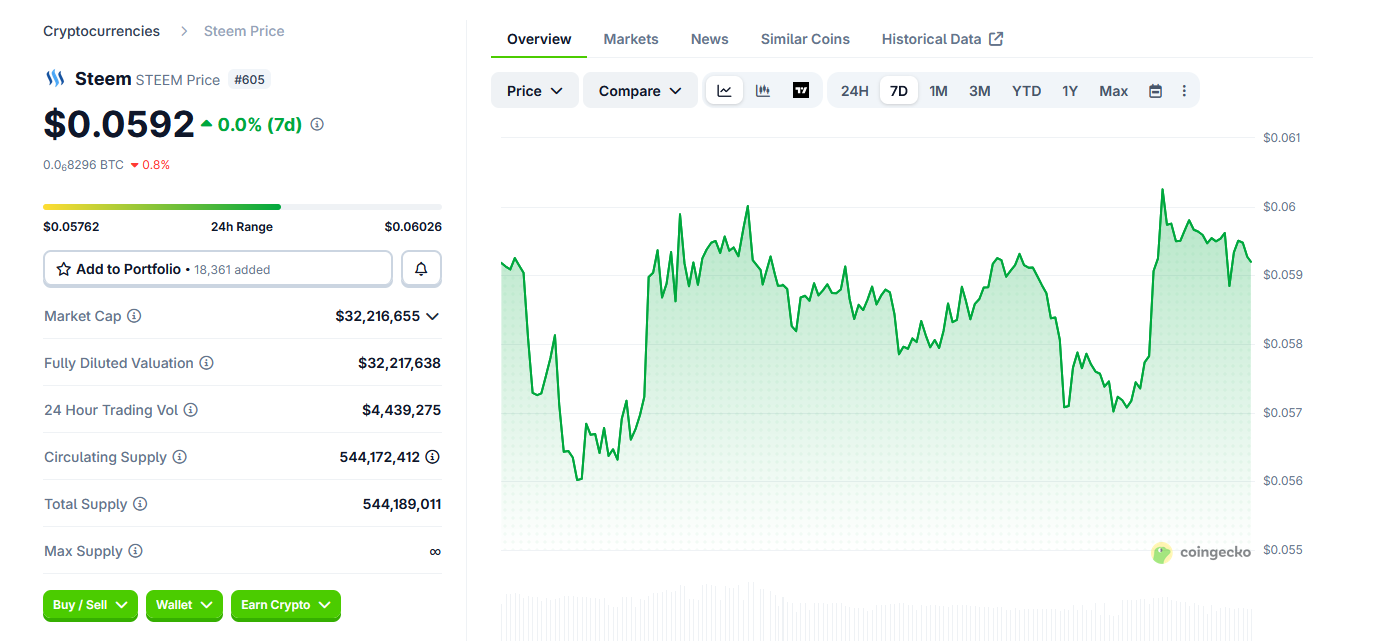Image resolution: width=1377 pixels, height=641 pixels.
Task: Click info icon next to Circulating Supply label
Action: point(180,457)
